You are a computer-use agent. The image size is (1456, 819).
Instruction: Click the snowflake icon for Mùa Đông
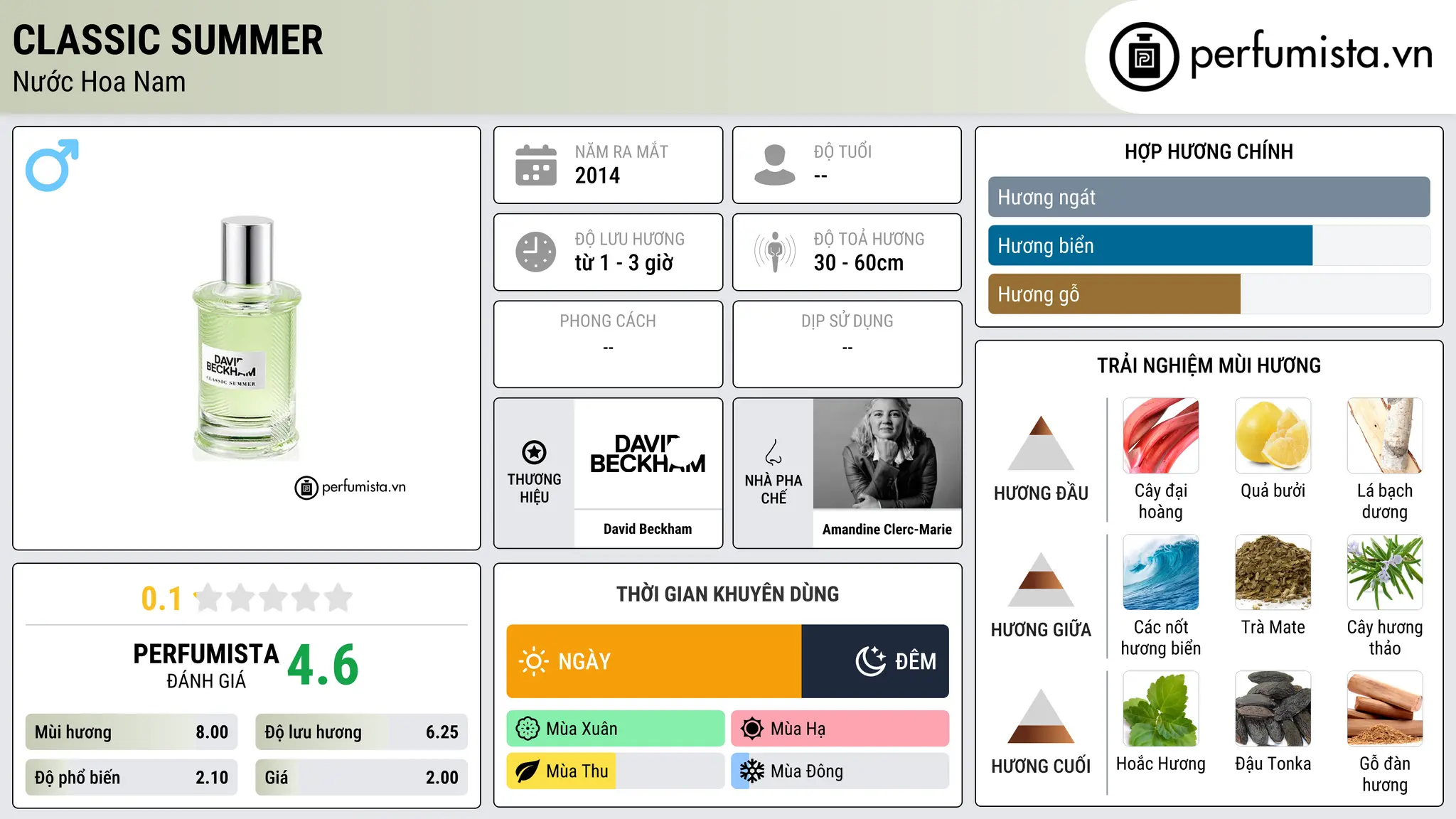[752, 771]
